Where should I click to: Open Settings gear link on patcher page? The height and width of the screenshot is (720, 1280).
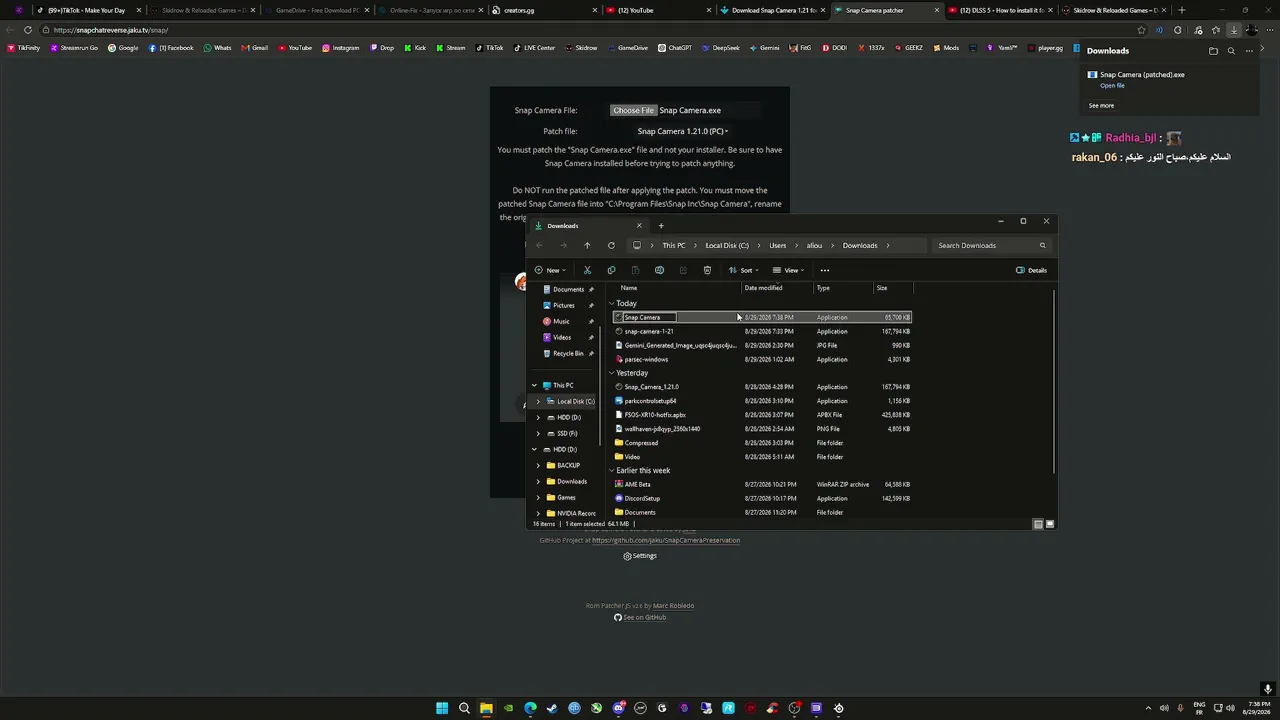[x=640, y=556]
